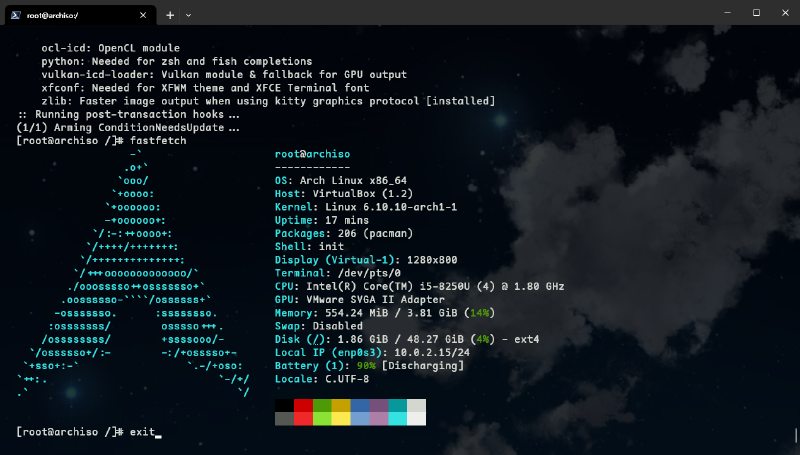The image size is (800, 455).
Task: Click the dark green color block
Action: coord(322,406)
